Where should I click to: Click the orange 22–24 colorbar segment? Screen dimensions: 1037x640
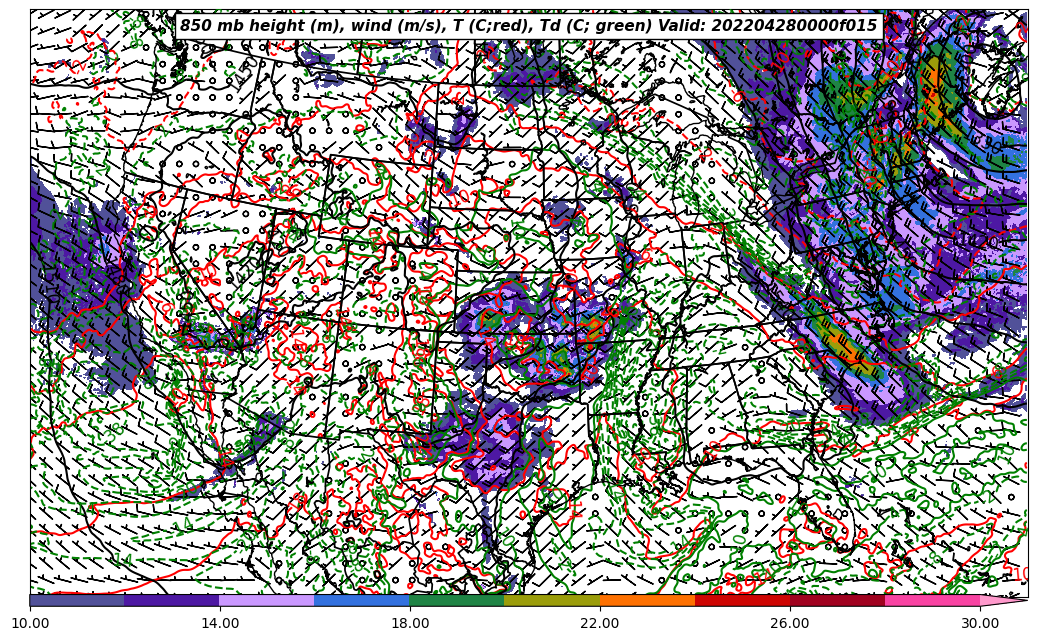point(647,600)
